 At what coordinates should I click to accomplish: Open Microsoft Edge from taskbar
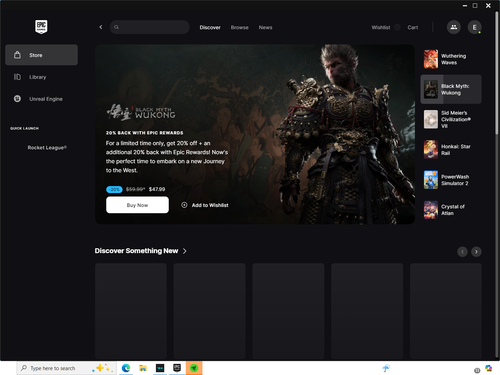pos(126,368)
